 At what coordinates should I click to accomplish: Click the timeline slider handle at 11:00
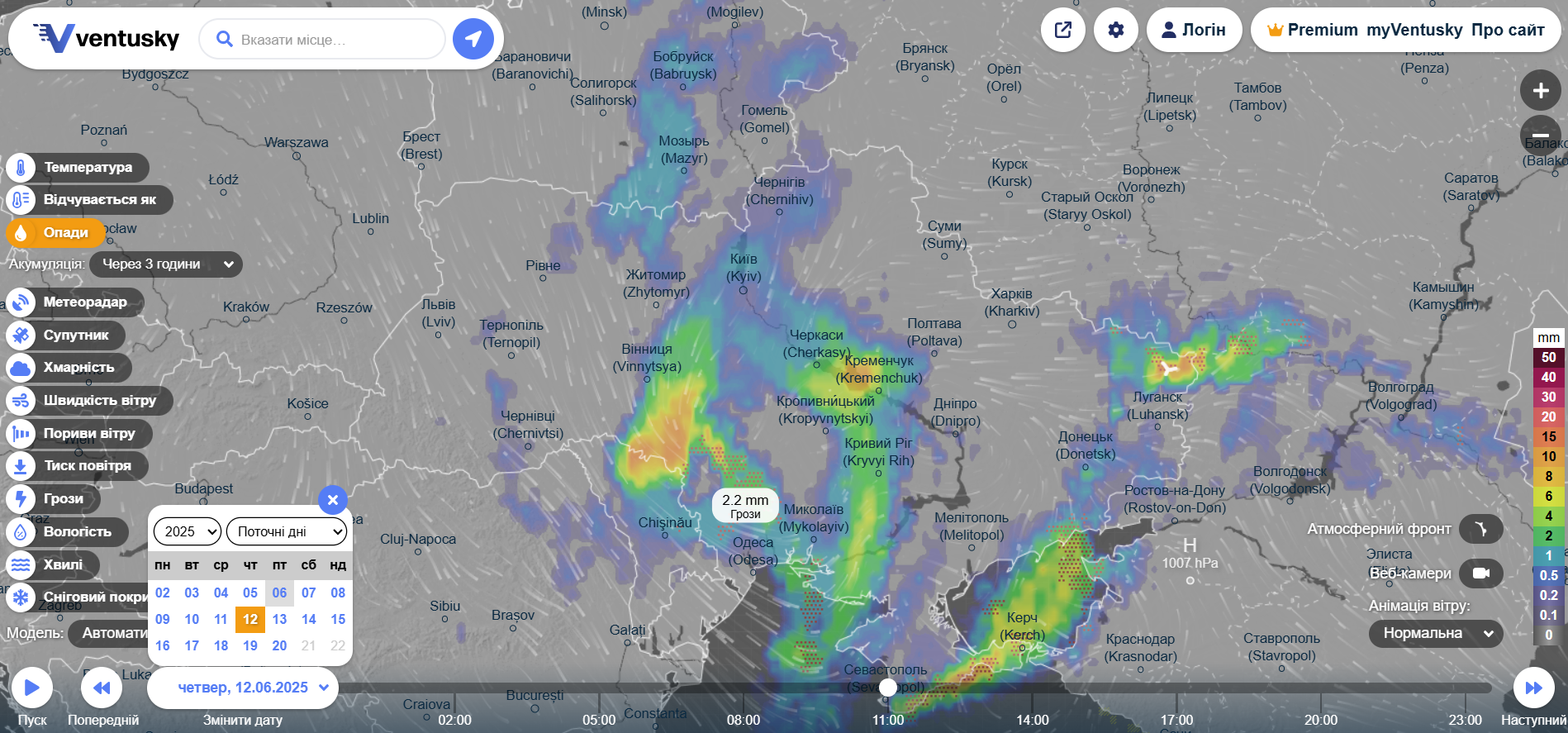coord(888,688)
